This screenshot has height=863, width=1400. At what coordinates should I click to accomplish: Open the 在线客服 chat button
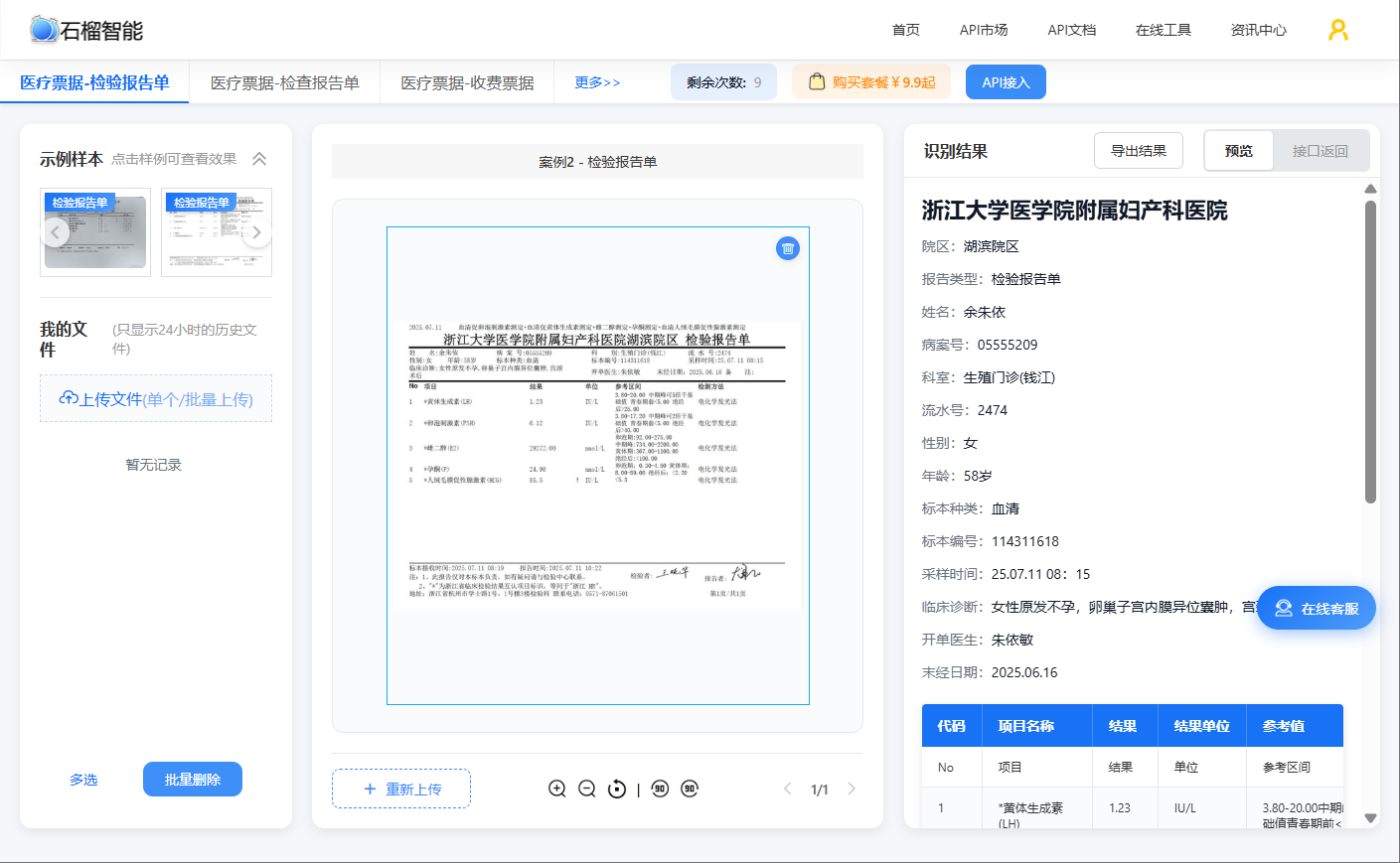[1317, 608]
